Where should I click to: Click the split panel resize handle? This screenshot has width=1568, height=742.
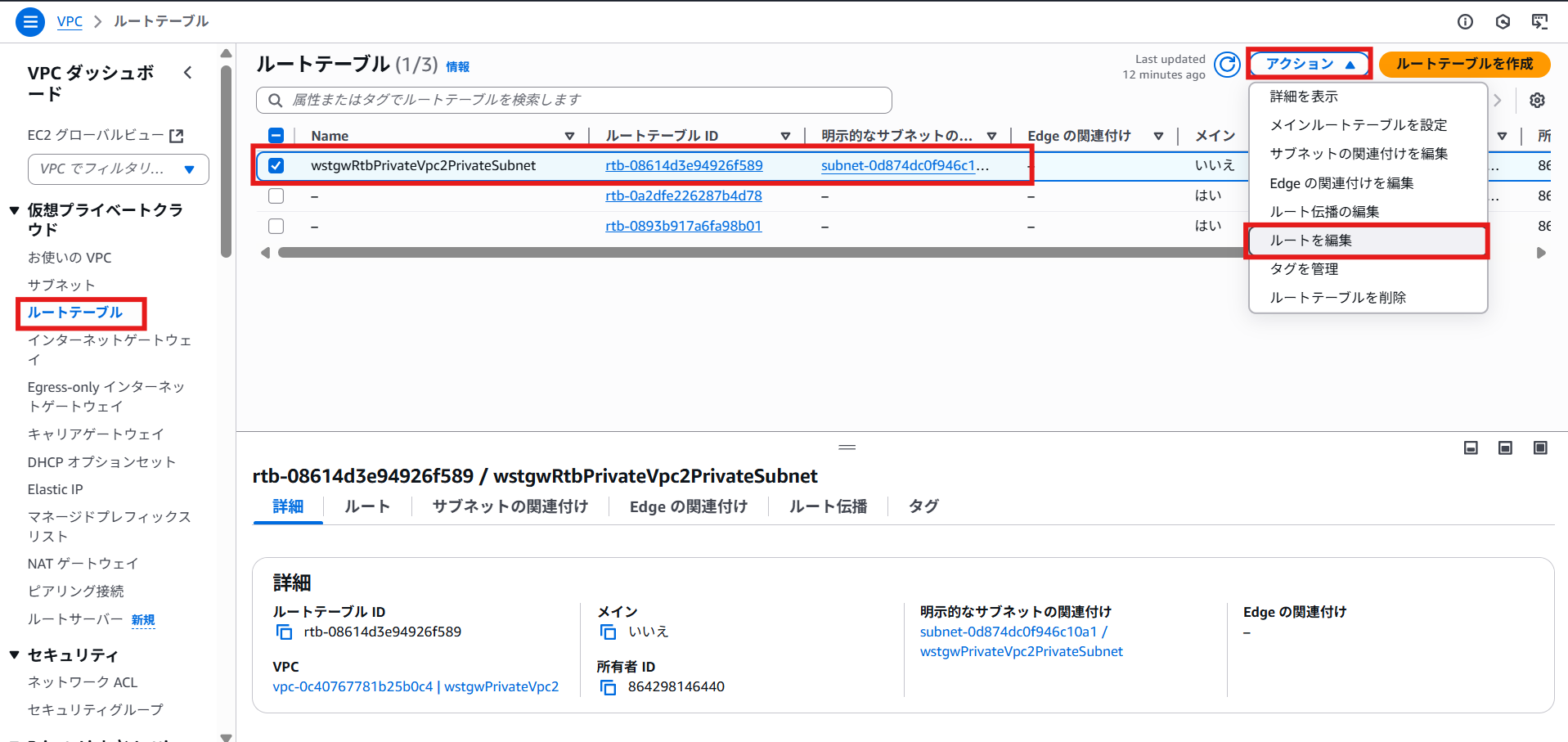[847, 447]
